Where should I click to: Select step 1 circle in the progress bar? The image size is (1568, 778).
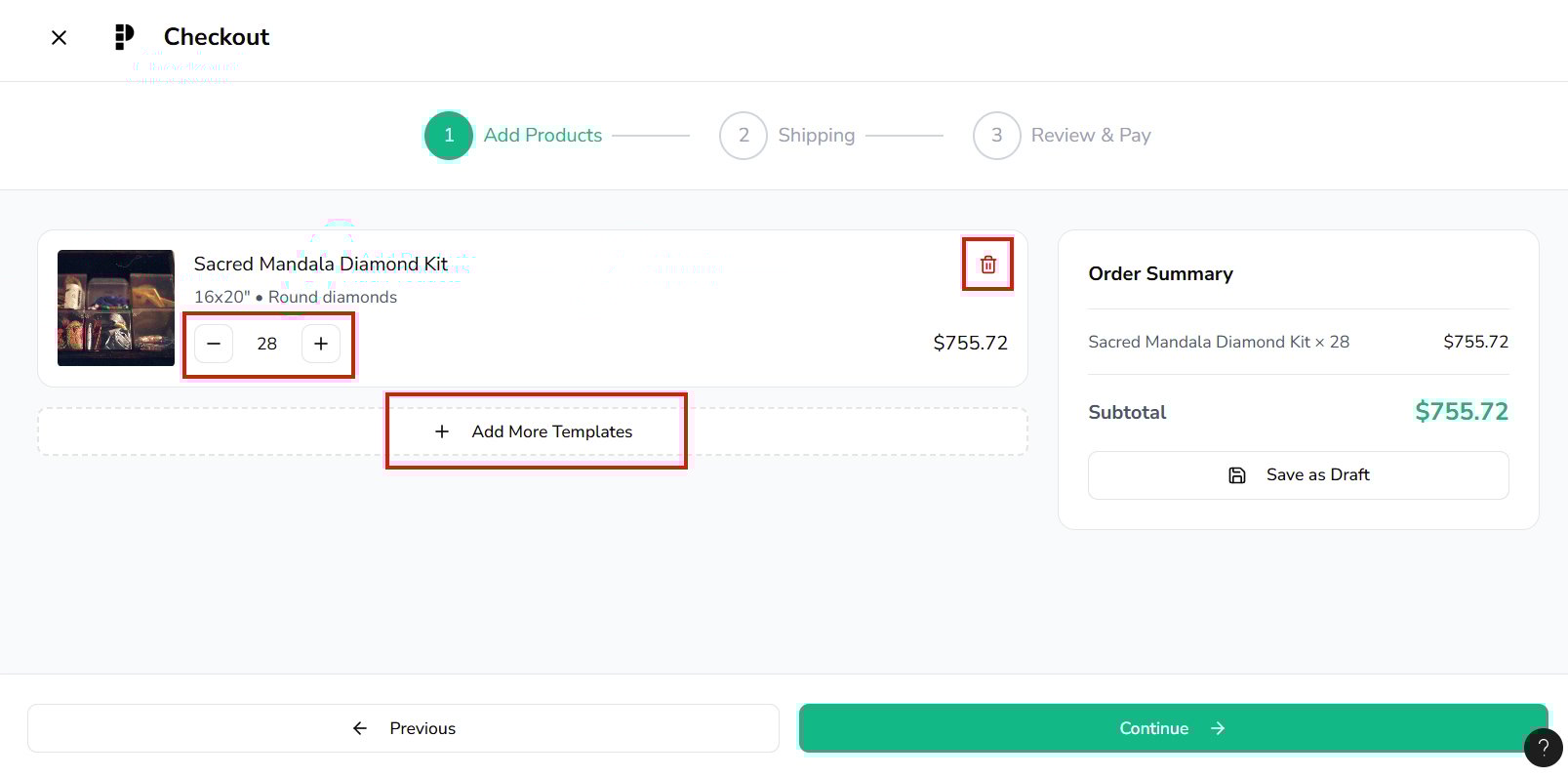[449, 136]
